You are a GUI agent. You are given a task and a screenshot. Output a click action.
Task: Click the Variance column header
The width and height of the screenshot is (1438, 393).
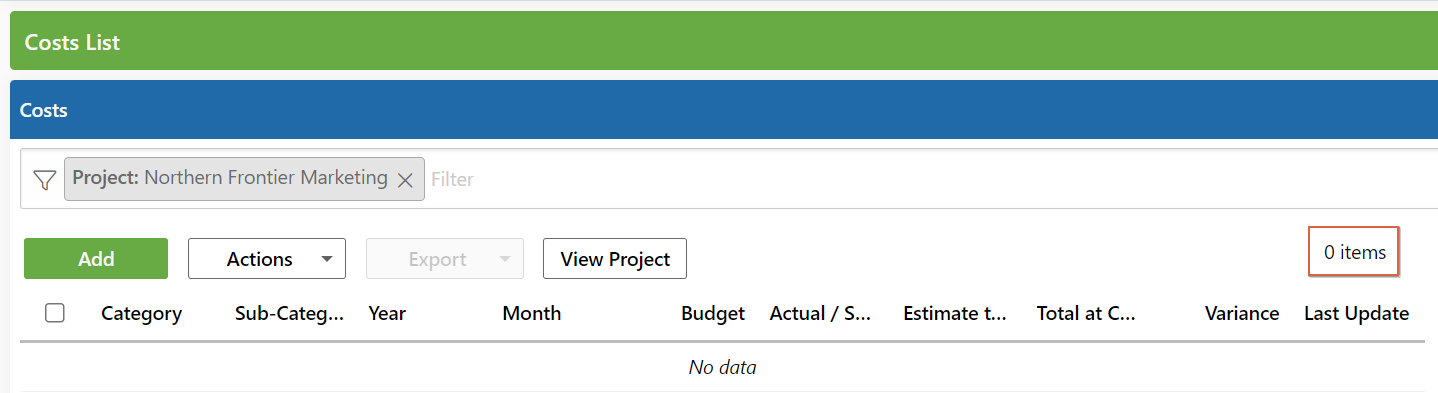pyautogui.click(x=1242, y=313)
